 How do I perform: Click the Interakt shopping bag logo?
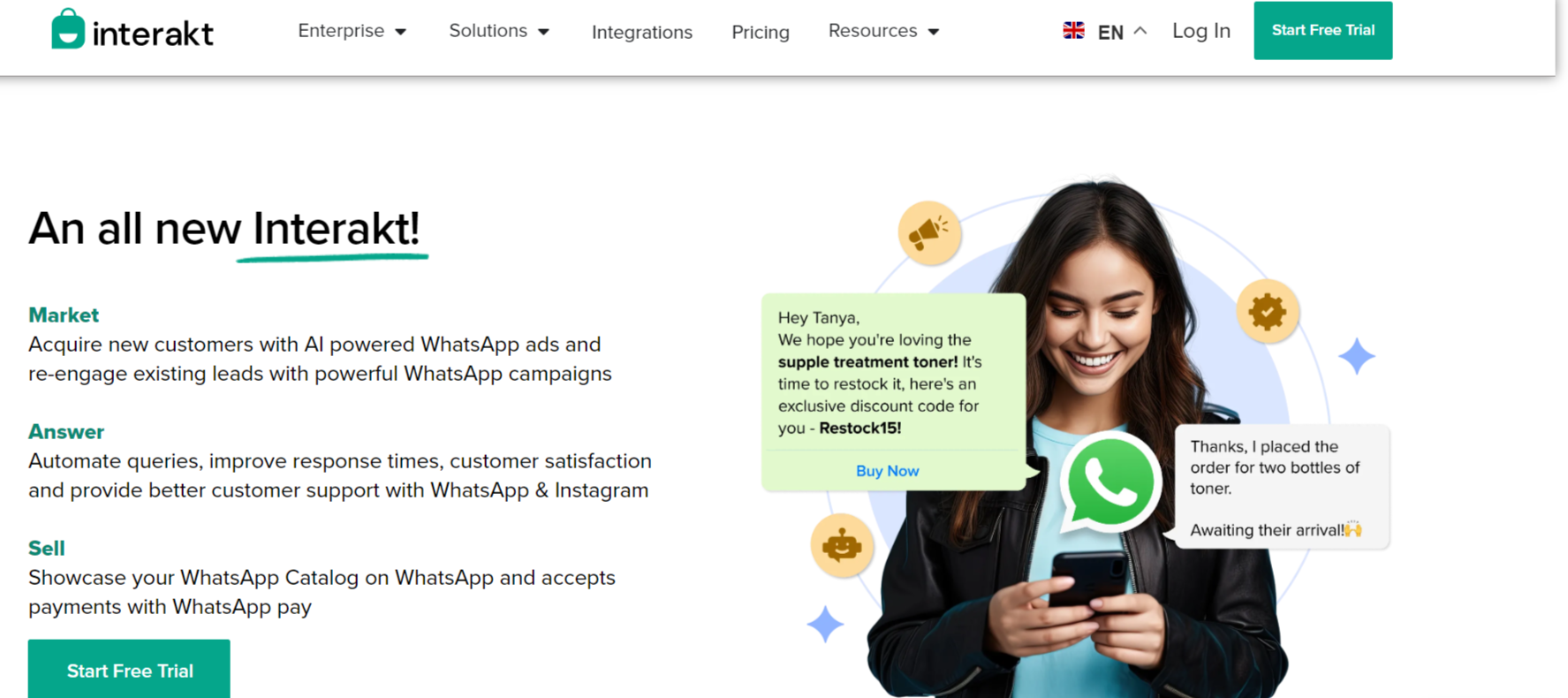pyautogui.click(x=68, y=29)
